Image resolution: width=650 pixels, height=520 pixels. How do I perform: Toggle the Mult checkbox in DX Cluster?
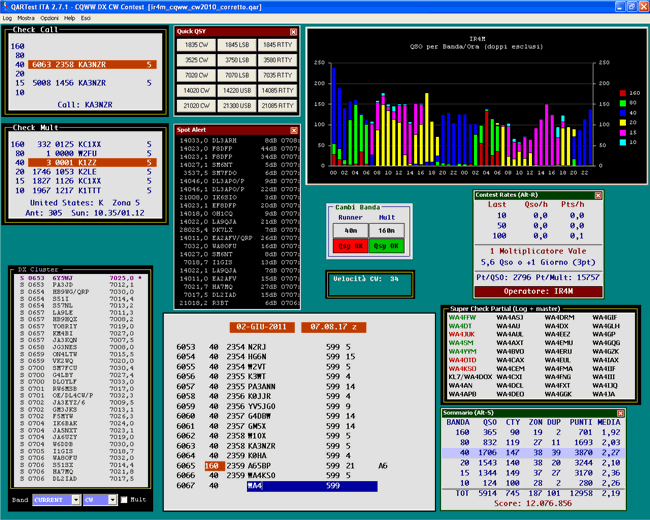tap(124, 500)
